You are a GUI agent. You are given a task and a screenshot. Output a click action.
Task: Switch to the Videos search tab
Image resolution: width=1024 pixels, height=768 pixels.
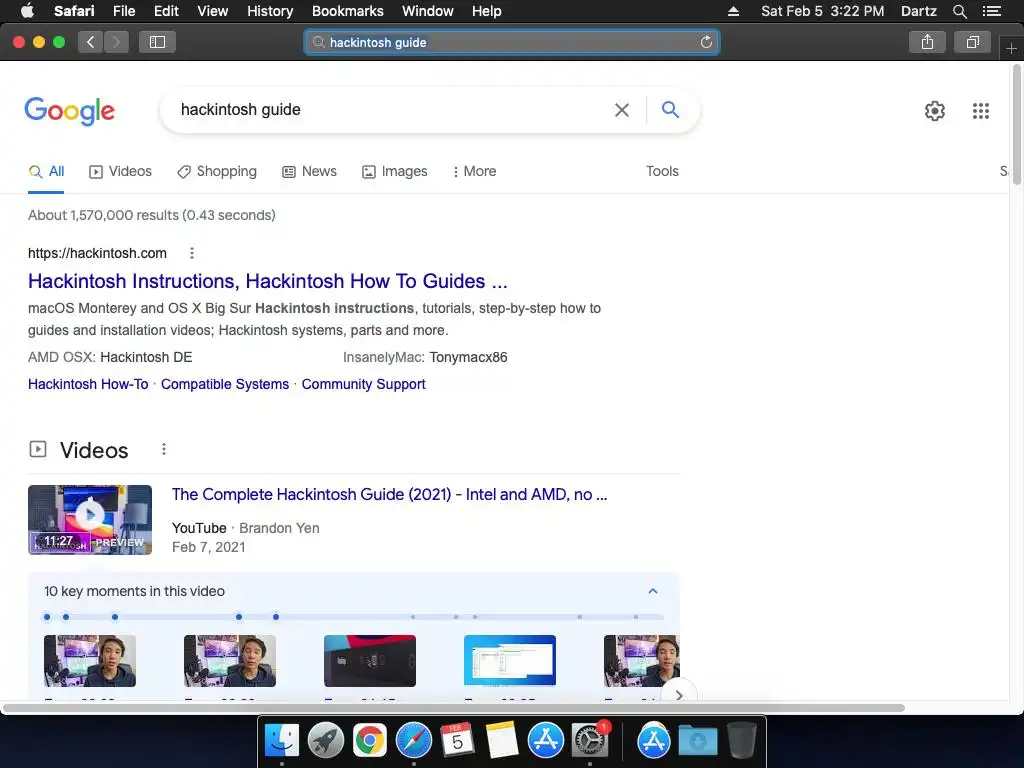121,172
